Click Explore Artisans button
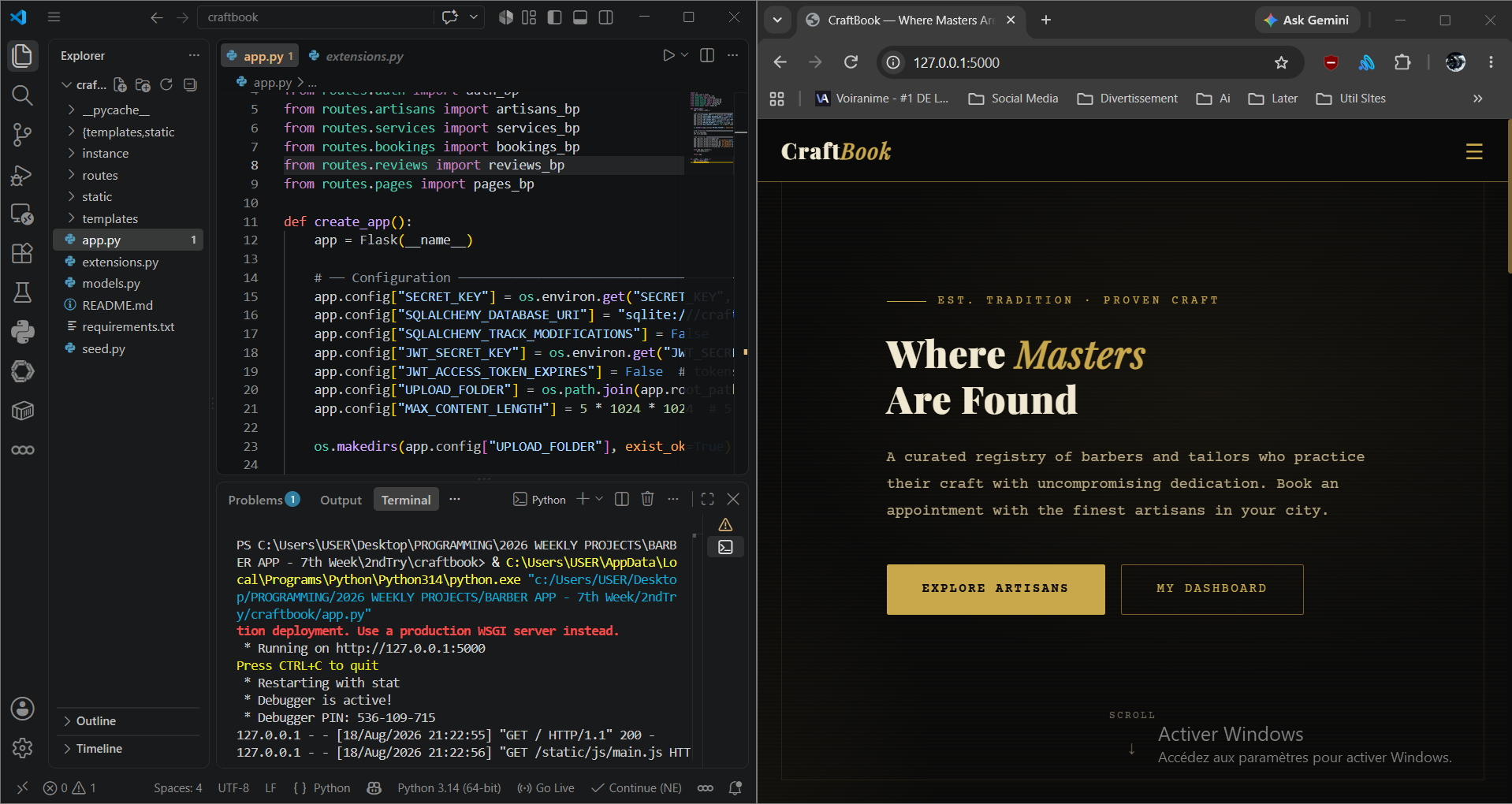The image size is (1512, 804). [x=996, y=589]
